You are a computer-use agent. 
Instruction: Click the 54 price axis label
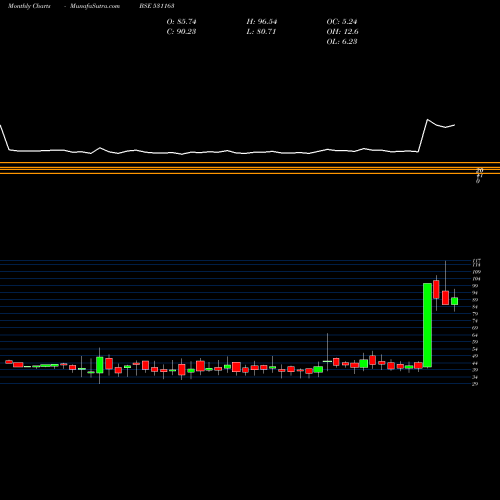click(x=475, y=349)
